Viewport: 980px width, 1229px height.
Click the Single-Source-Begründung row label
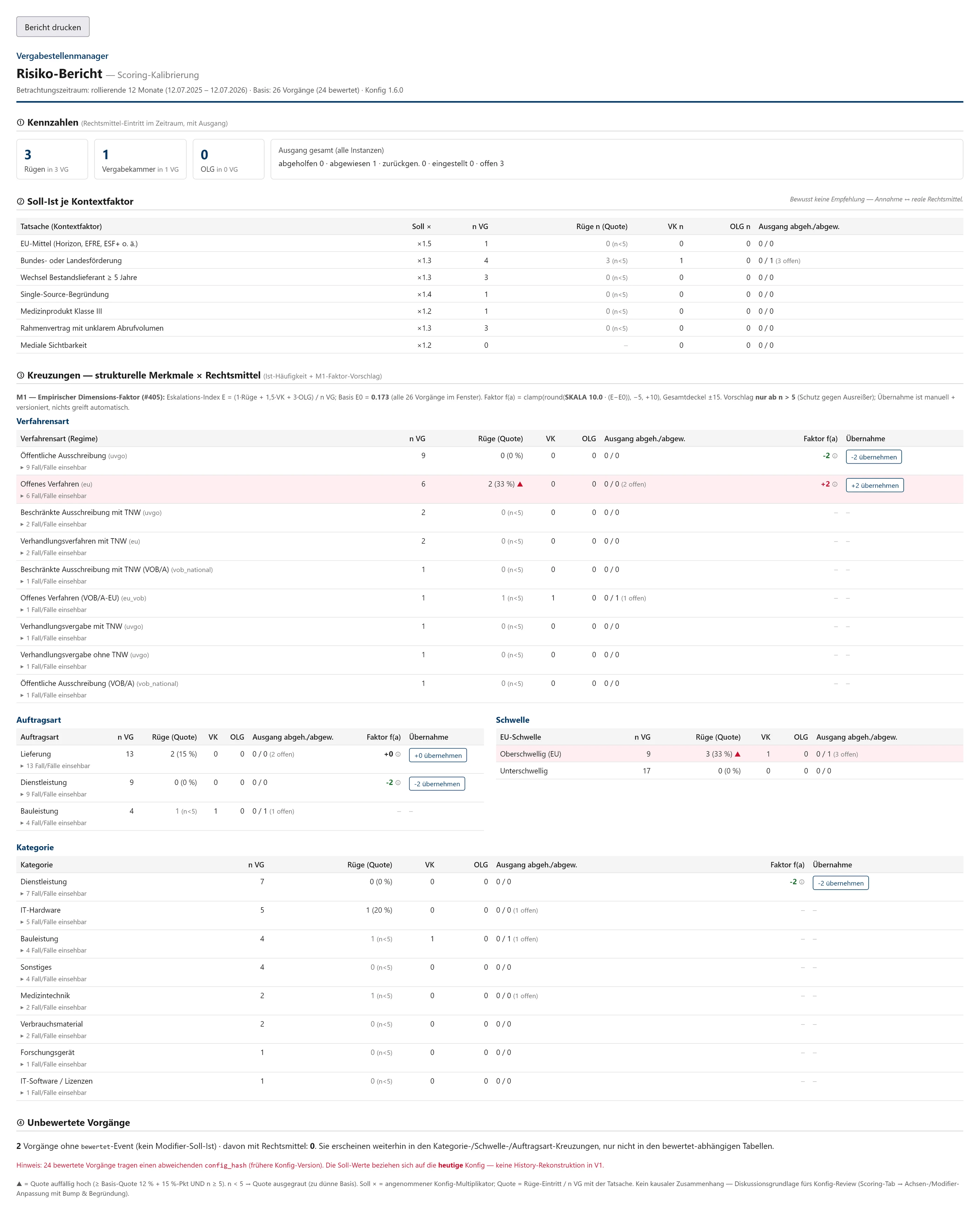click(x=64, y=295)
